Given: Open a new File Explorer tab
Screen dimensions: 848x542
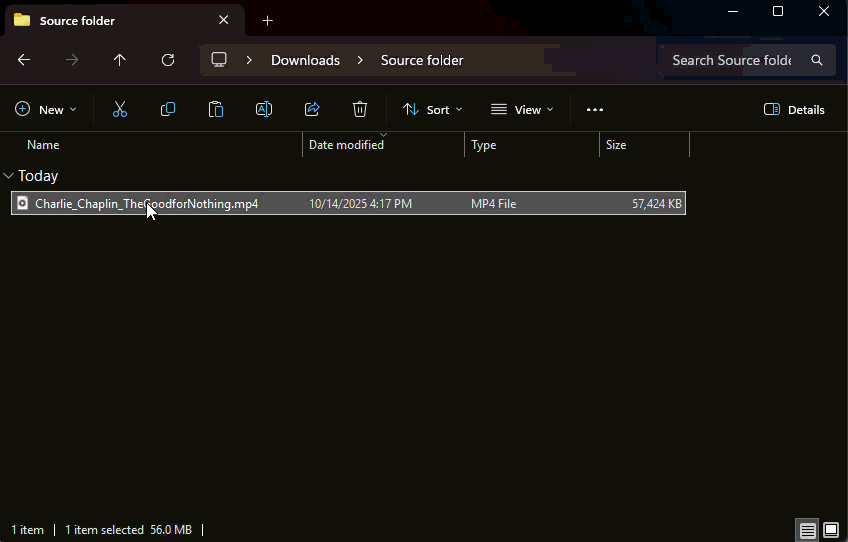Looking at the screenshot, I should tap(267, 20).
